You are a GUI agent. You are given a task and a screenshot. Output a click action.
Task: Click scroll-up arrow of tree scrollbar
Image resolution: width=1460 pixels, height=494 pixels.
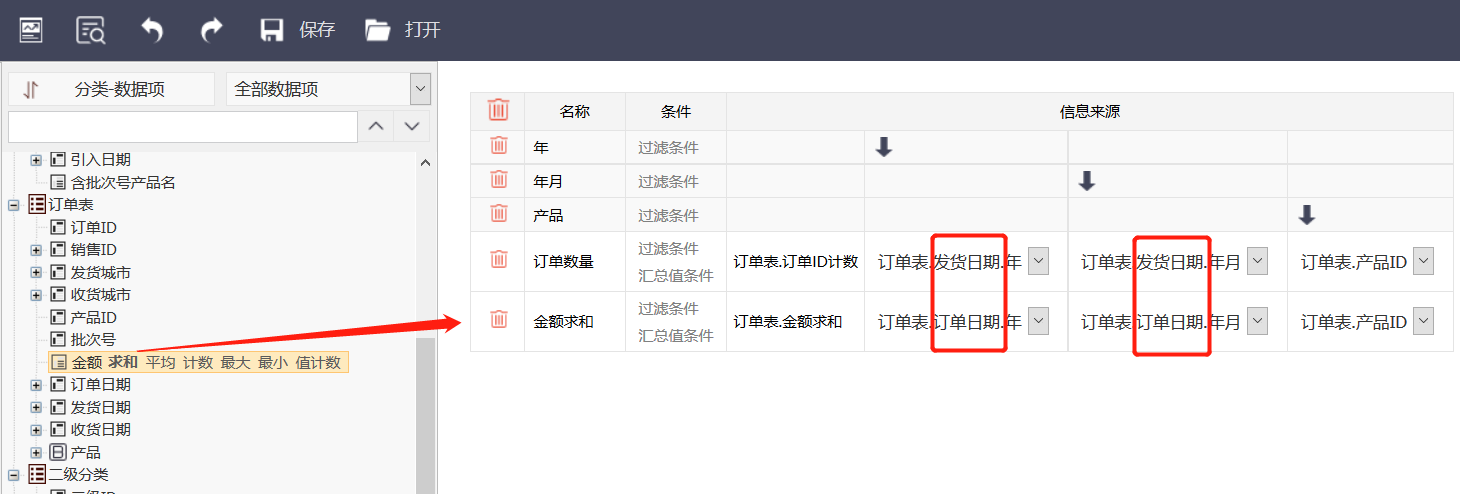coord(425,163)
